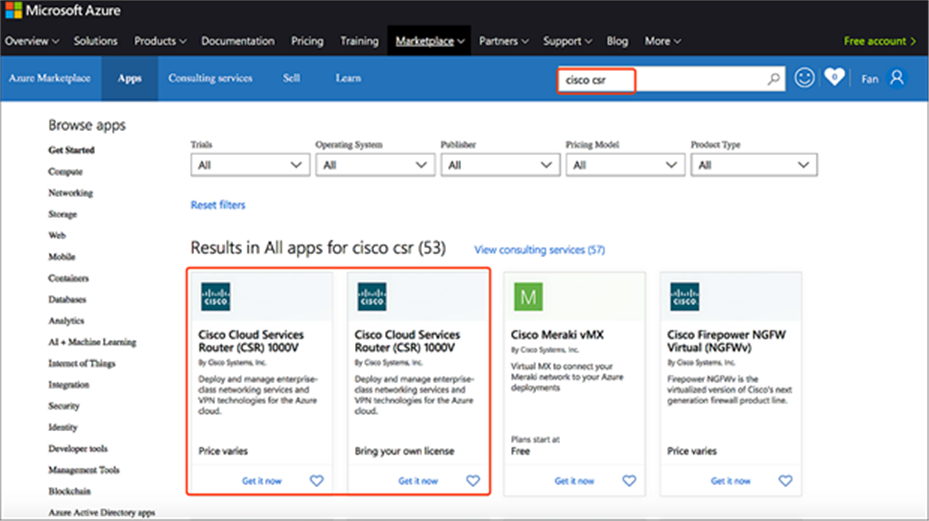Image resolution: width=929 pixels, height=521 pixels.
Task: Open the Learn tab
Action: (x=348, y=78)
